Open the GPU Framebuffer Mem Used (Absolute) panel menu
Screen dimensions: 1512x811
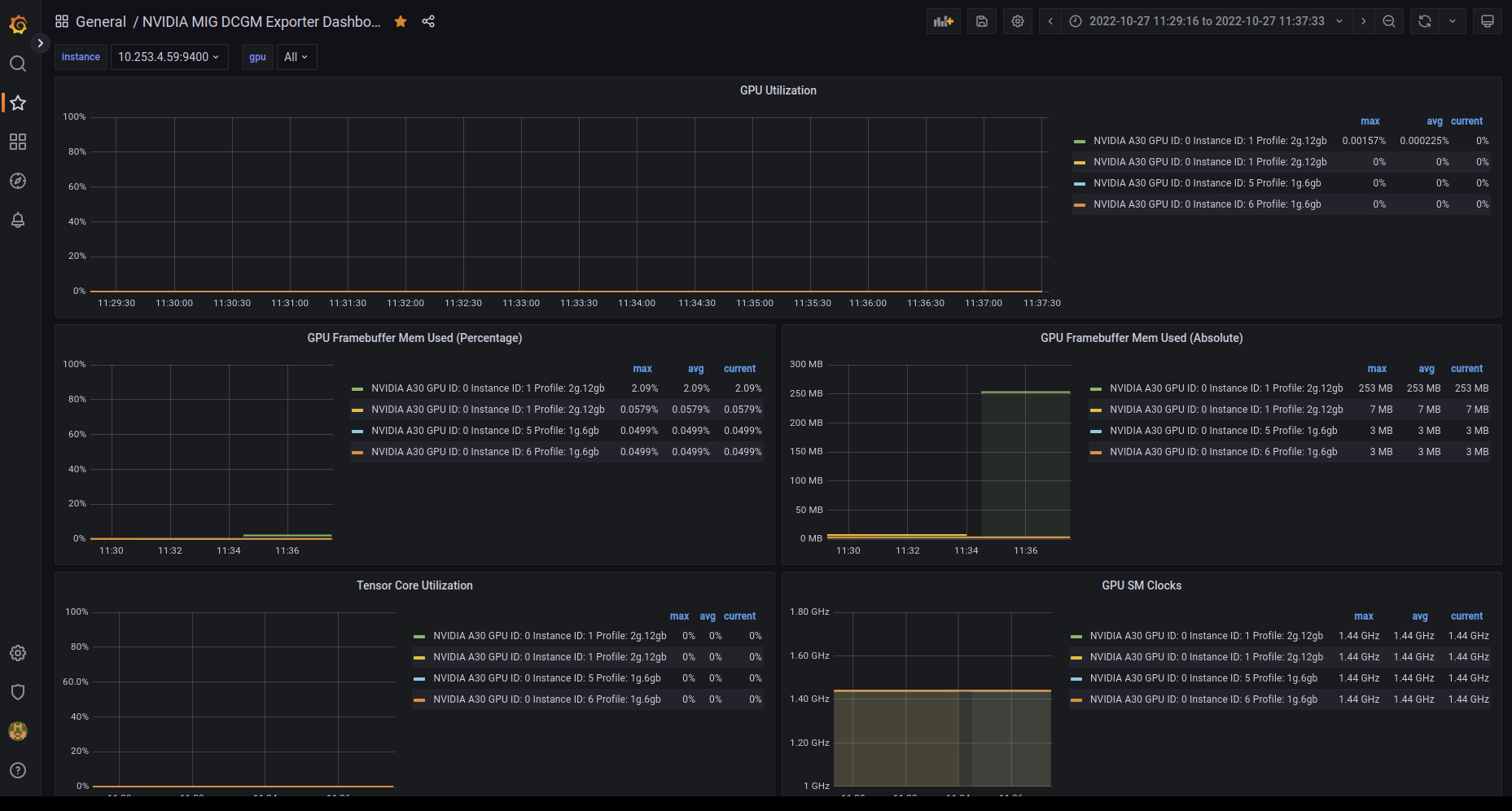pyautogui.click(x=1142, y=338)
